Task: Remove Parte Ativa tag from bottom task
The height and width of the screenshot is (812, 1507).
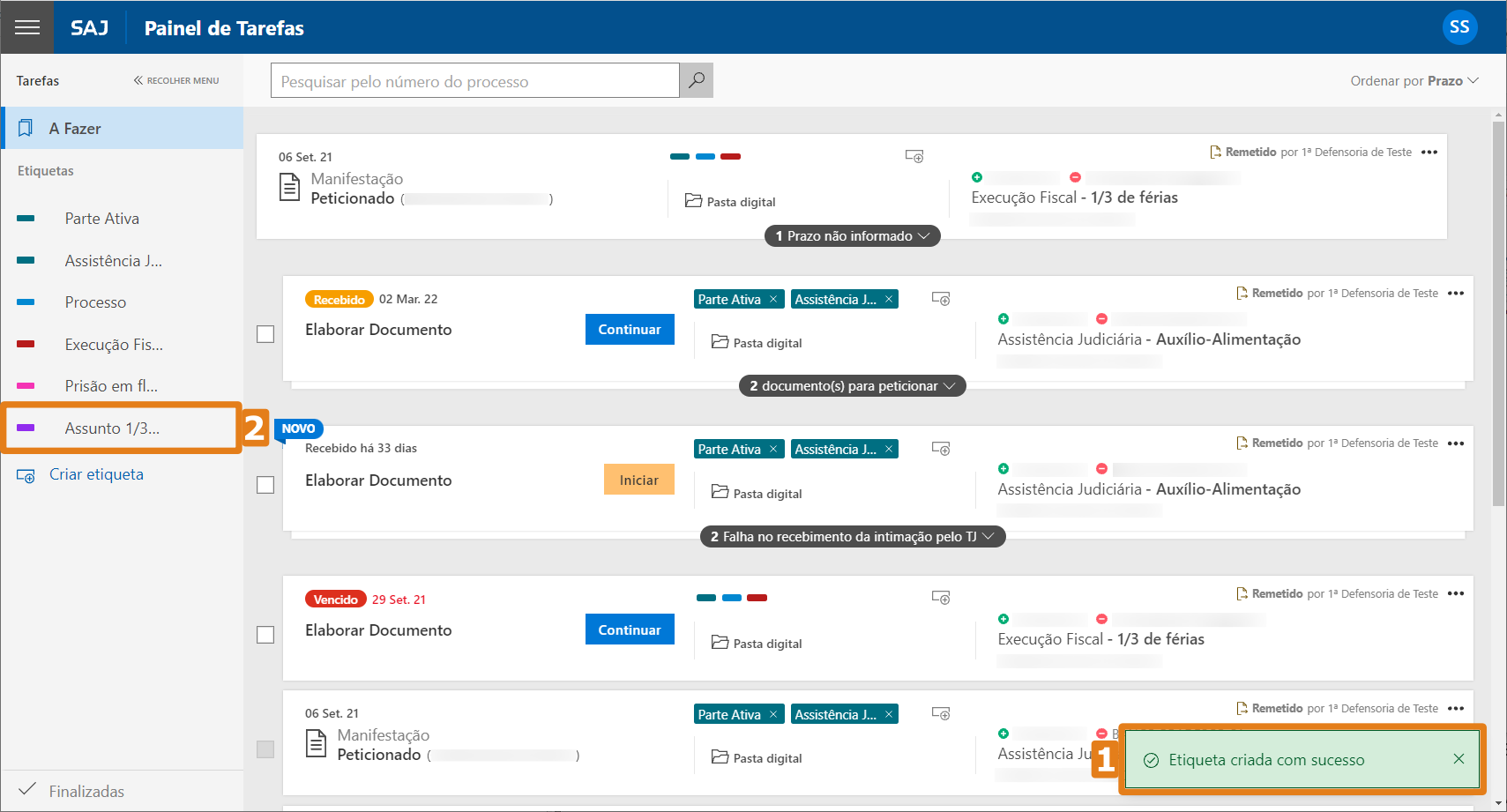Action: click(x=773, y=715)
